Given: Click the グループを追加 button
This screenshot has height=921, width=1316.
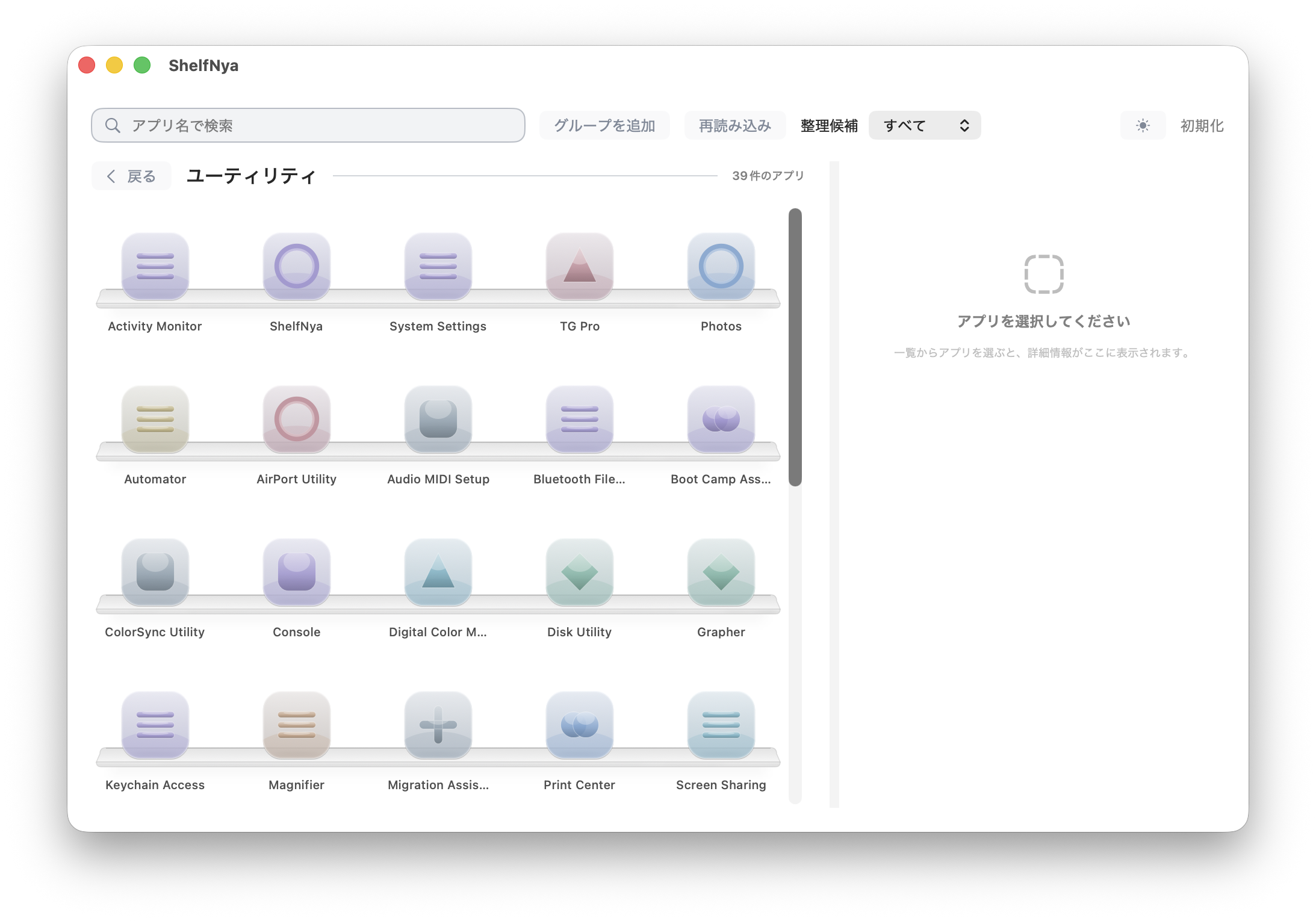Looking at the screenshot, I should [x=604, y=125].
